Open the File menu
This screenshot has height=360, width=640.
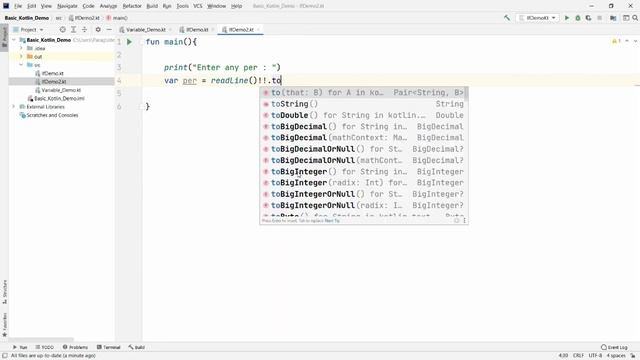coord(18,6)
